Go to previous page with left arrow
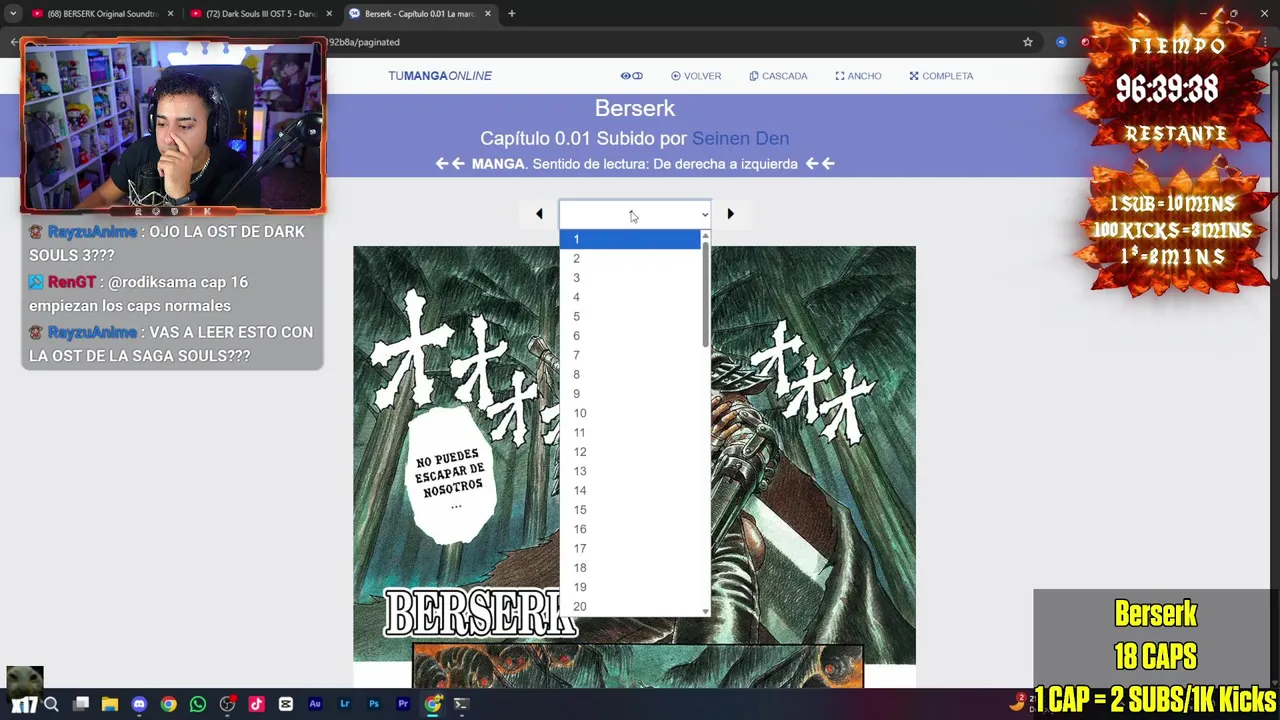The height and width of the screenshot is (720, 1280). click(x=539, y=214)
